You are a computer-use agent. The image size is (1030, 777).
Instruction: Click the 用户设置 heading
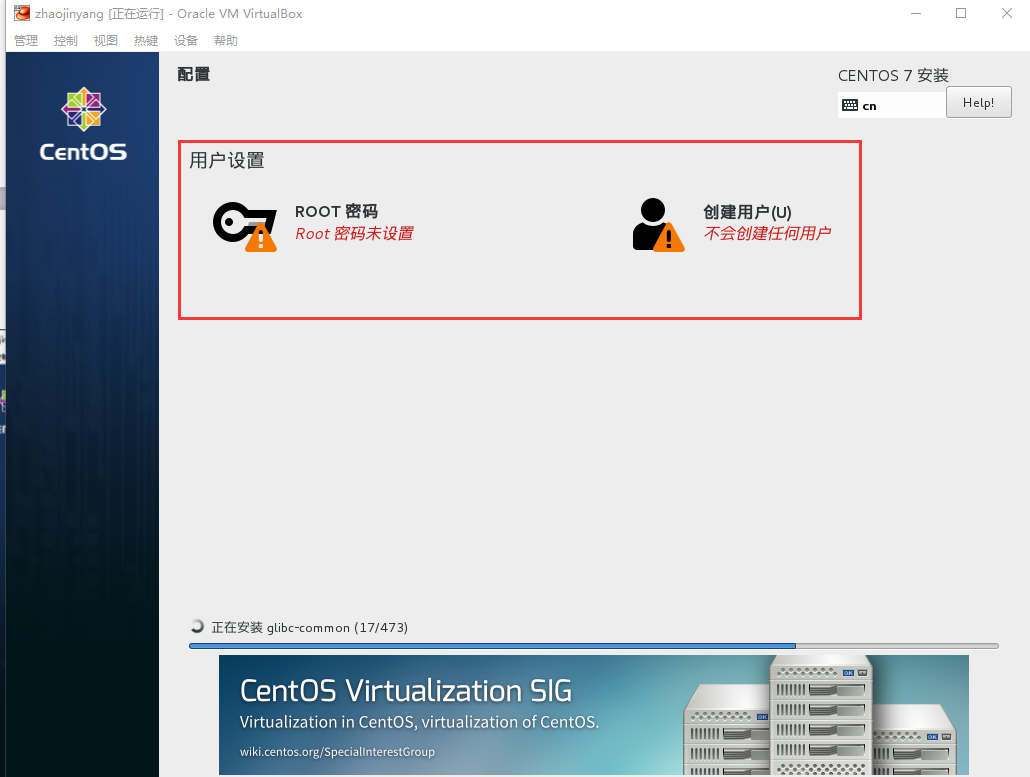coord(227,160)
